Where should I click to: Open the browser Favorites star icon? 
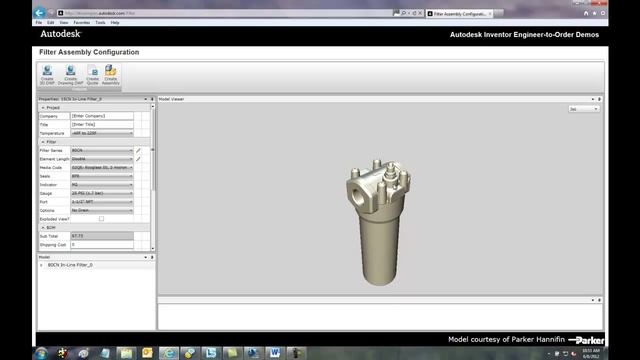click(x=594, y=13)
